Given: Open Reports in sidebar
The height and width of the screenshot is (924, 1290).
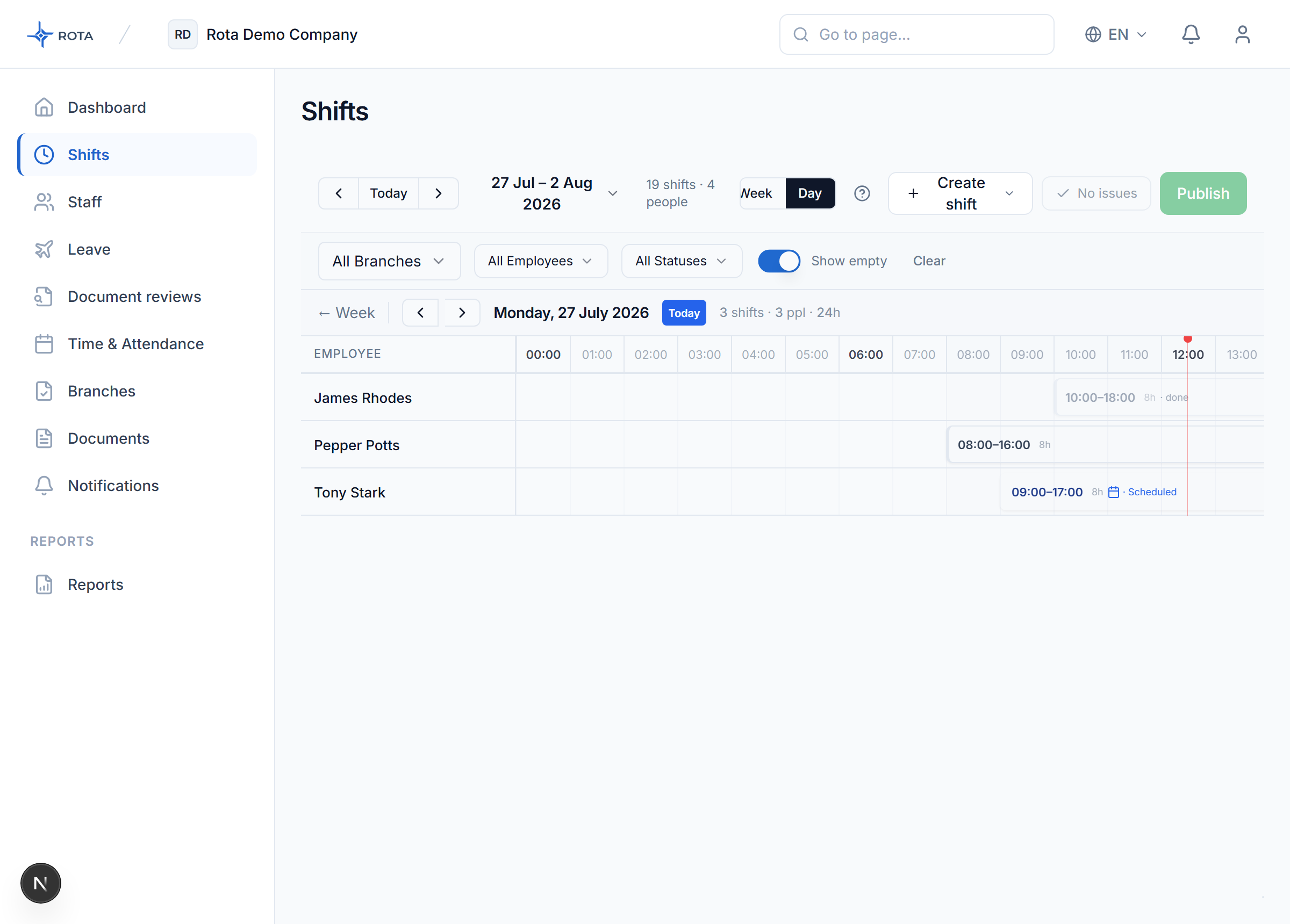Looking at the screenshot, I should [x=138, y=584].
